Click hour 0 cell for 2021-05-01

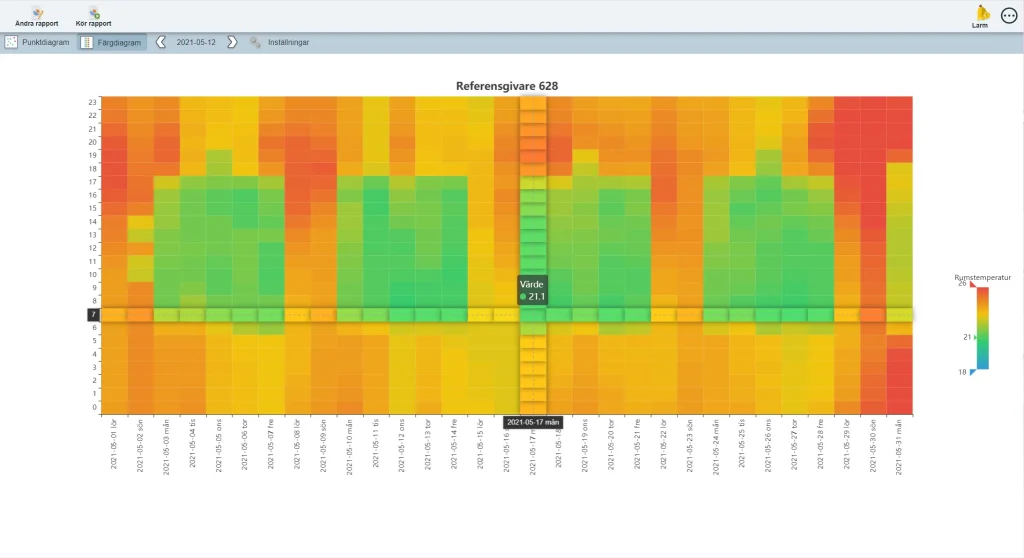click(114, 407)
